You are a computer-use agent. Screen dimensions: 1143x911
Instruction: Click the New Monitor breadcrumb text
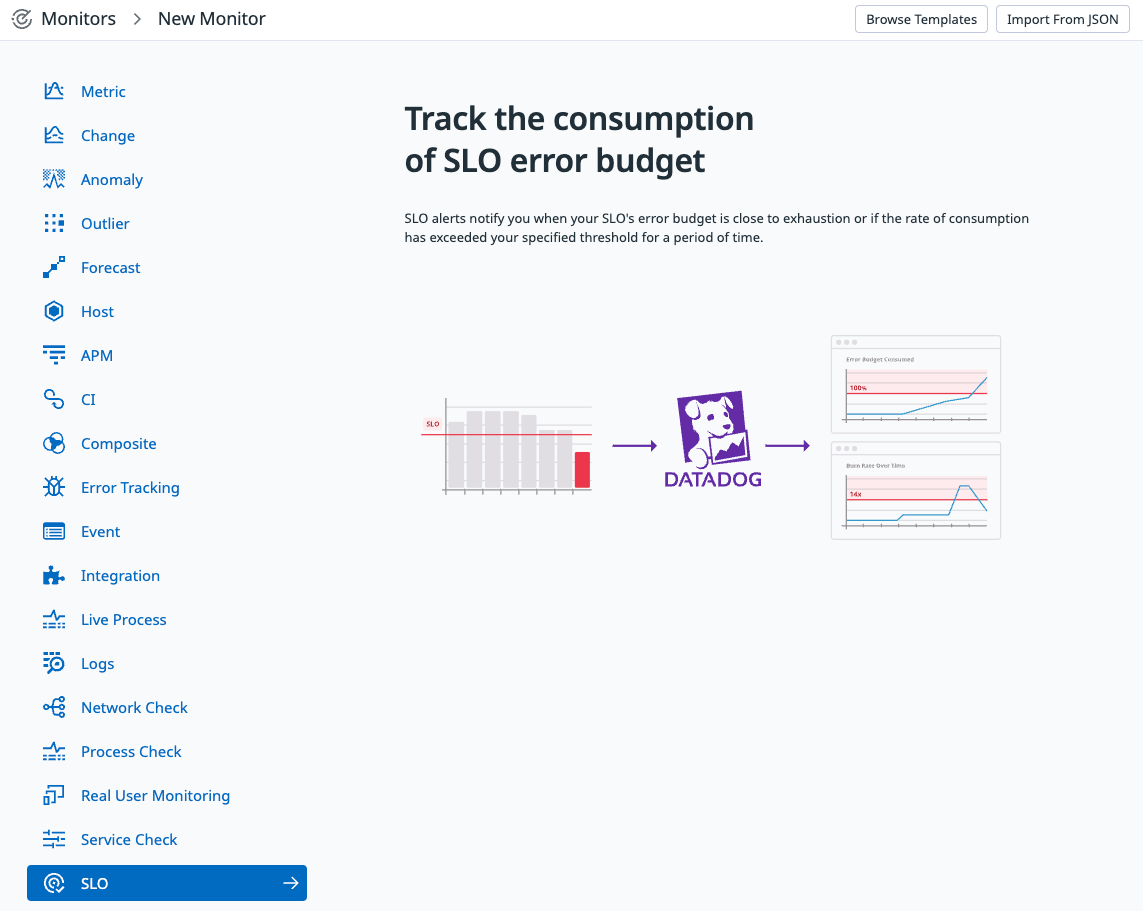coord(211,19)
